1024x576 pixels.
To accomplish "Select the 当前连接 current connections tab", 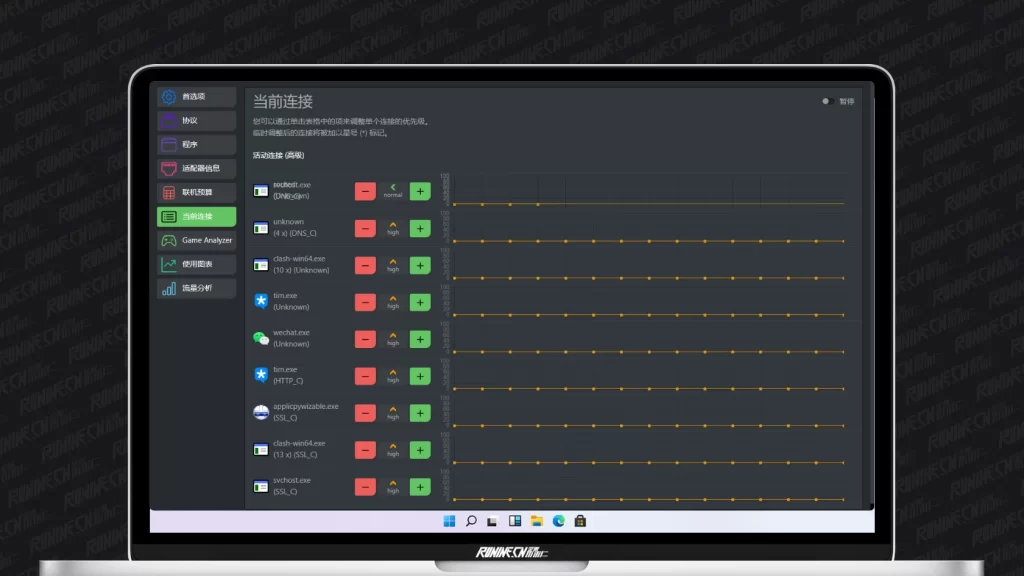I will click(x=196, y=216).
